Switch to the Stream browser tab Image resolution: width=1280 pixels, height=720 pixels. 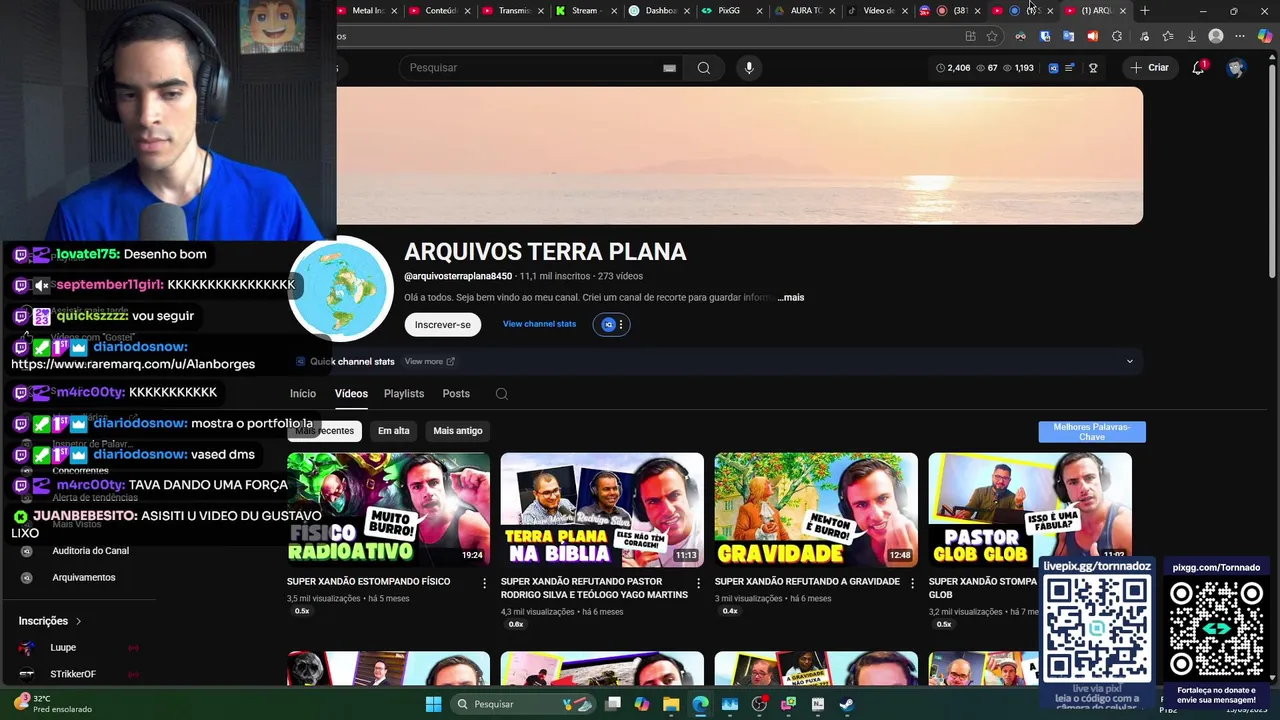pos(584,11)
